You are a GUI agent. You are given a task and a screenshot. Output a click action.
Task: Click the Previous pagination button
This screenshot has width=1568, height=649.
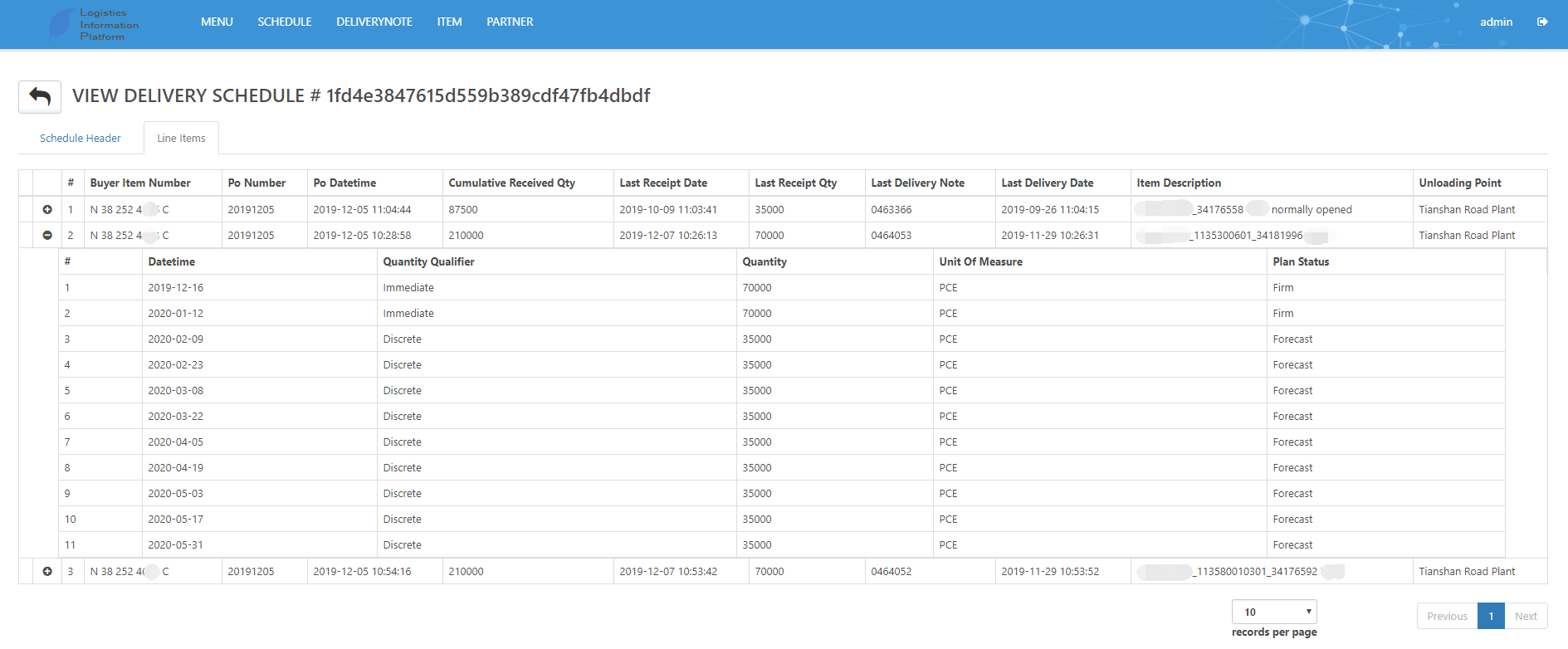[1447, 616]
